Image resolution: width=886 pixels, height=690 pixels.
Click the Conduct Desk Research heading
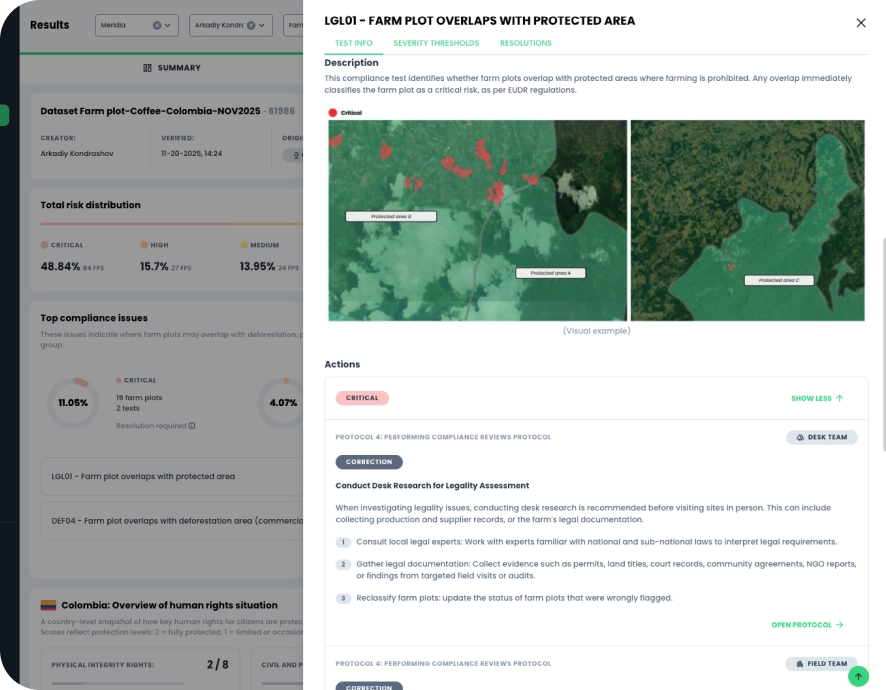click(432, 486)
